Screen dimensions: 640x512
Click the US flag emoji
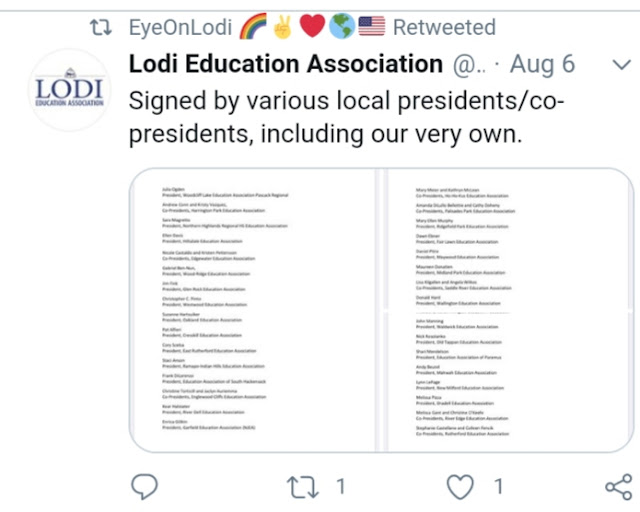[372, 27]
